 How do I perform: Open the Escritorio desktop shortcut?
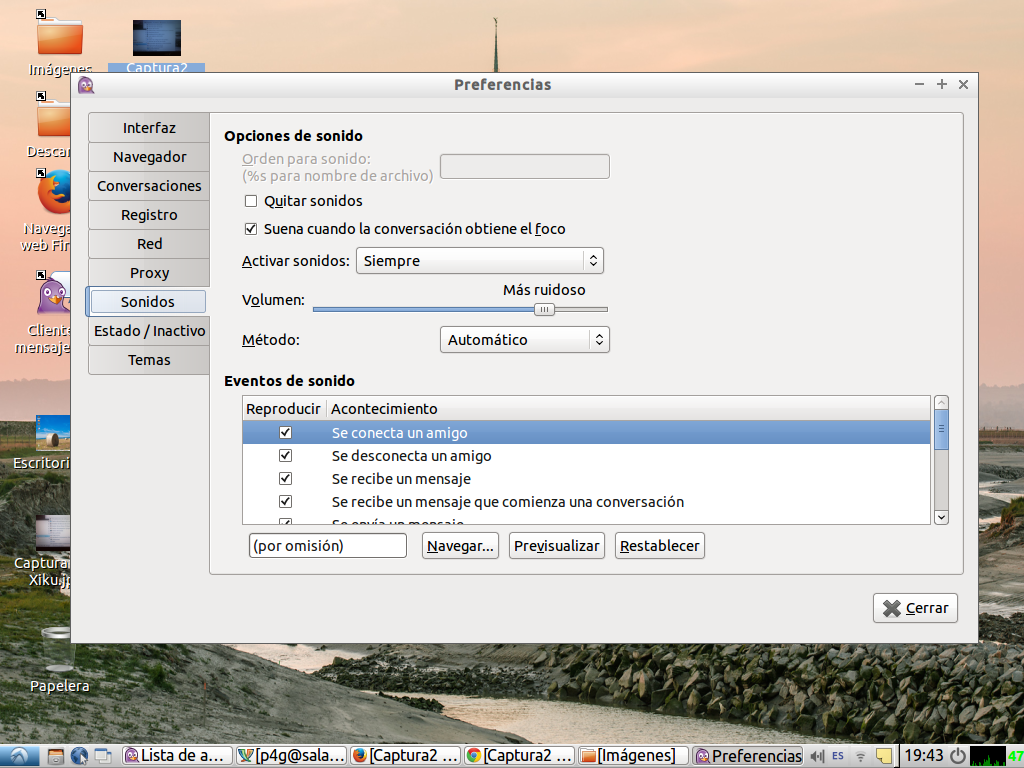pos(53,432)
